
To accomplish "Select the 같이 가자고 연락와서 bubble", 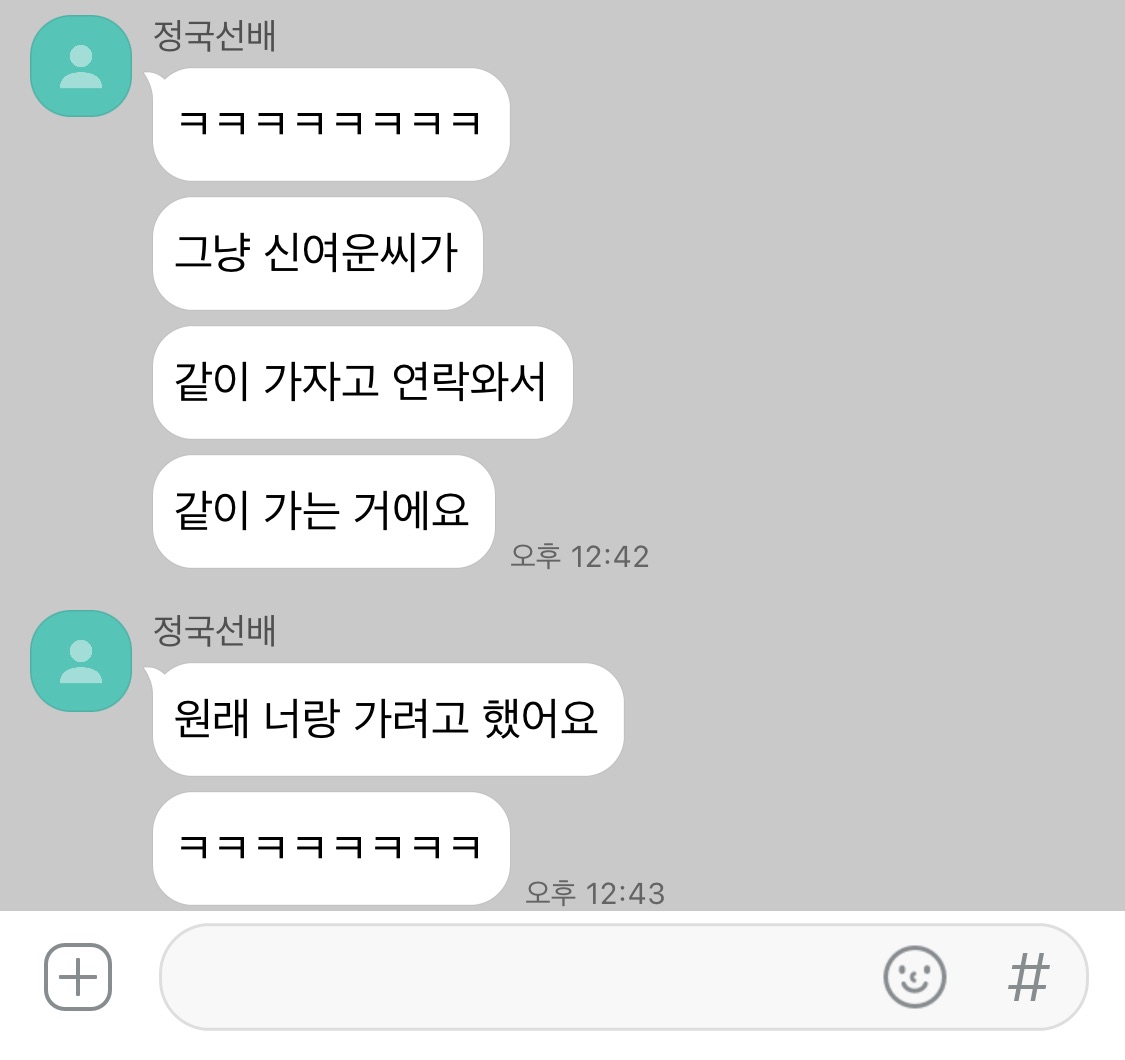I will point(362,382).
